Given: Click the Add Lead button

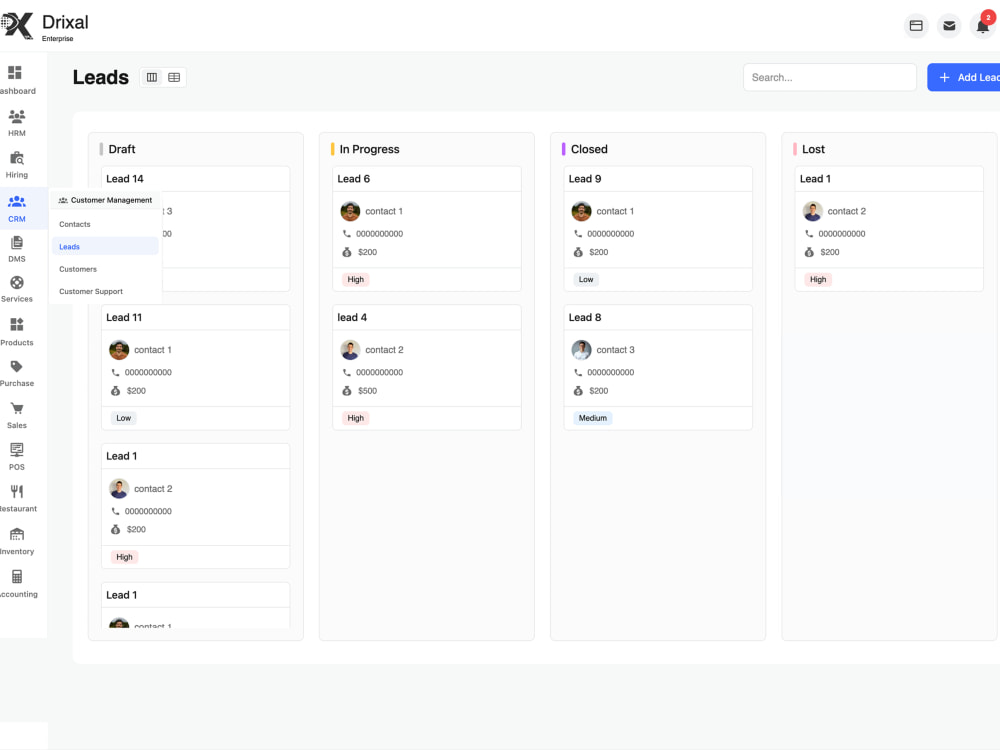Looking at the screenshot, I should click(964, 77).
